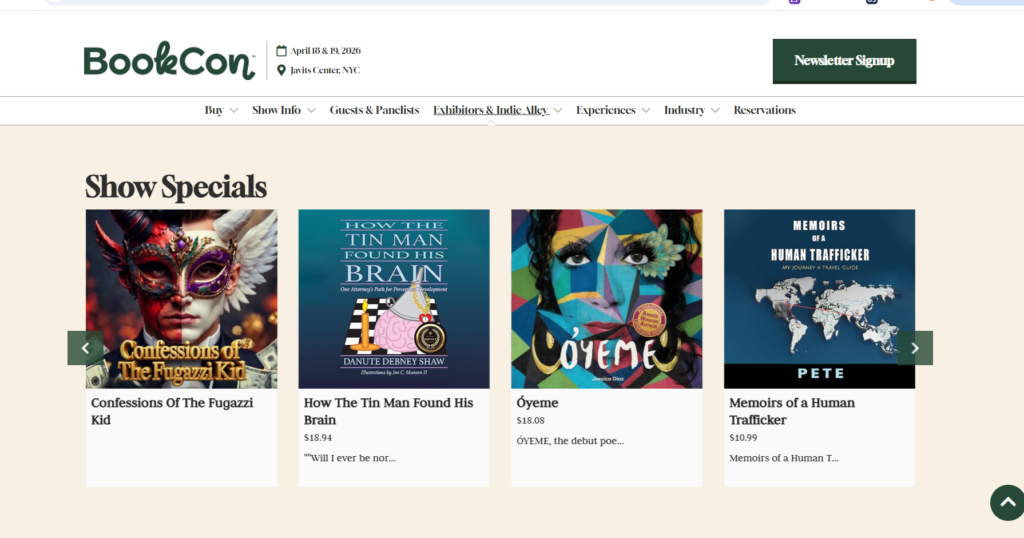This screenshot has width=1024, height=538.
Task: Open the Reservations page
Action: 764,110
